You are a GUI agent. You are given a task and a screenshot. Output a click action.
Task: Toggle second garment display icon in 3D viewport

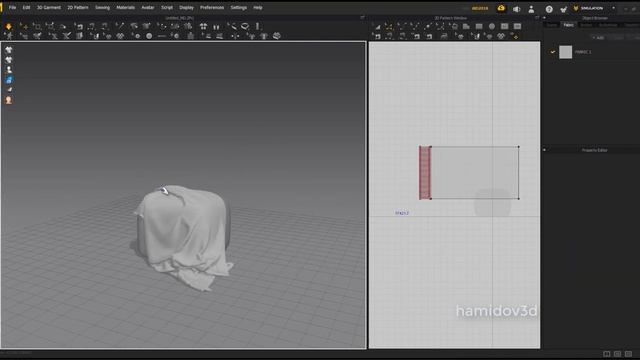[9, 60]
